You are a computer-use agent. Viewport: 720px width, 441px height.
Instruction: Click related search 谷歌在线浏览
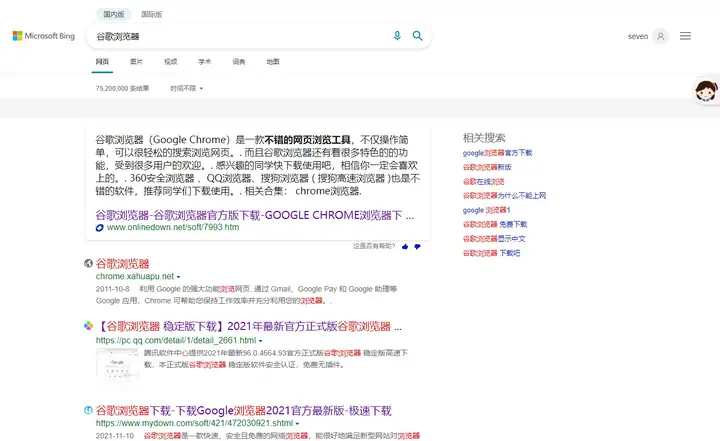click(484, 181)
